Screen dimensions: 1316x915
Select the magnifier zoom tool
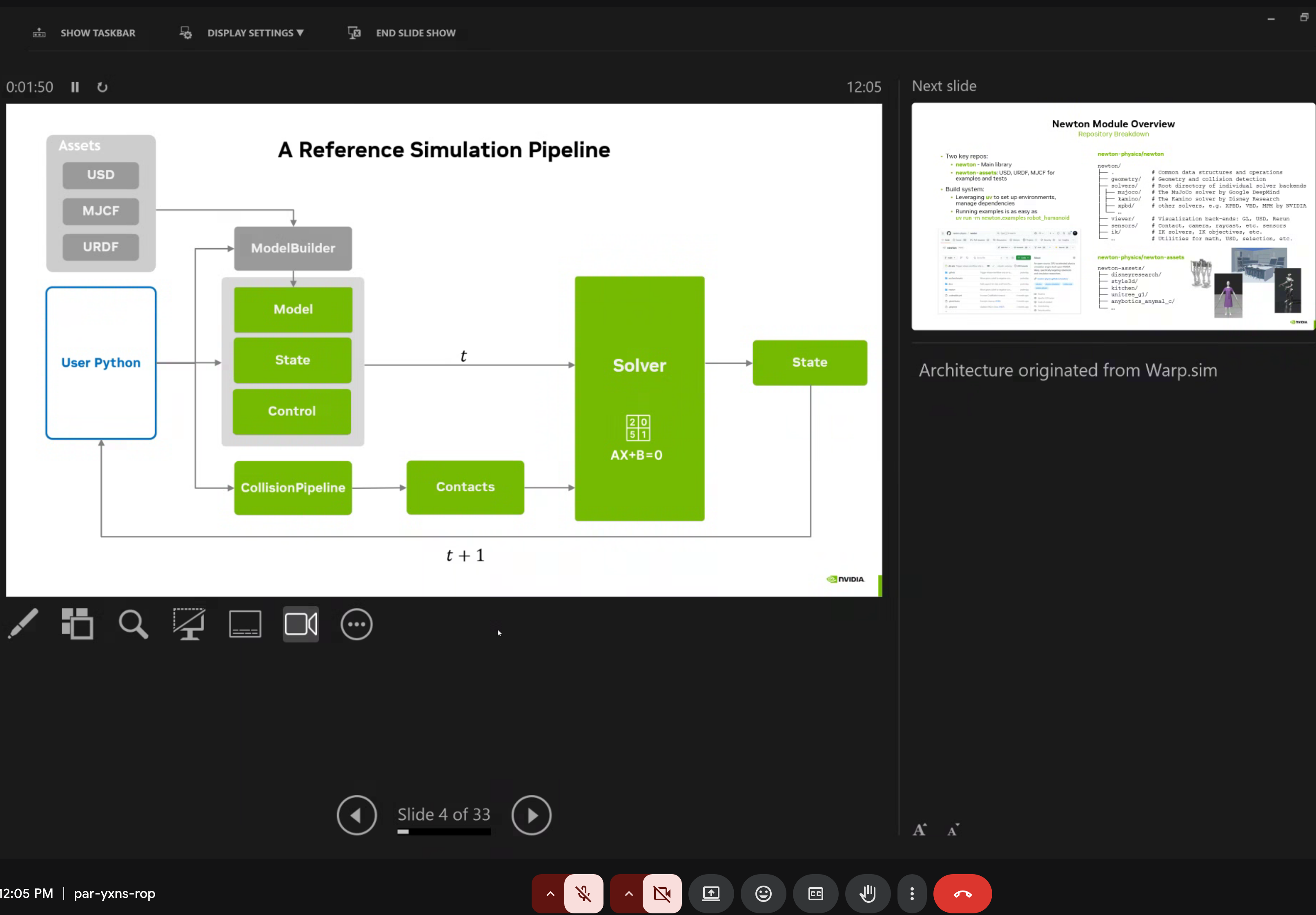[133, 624]
